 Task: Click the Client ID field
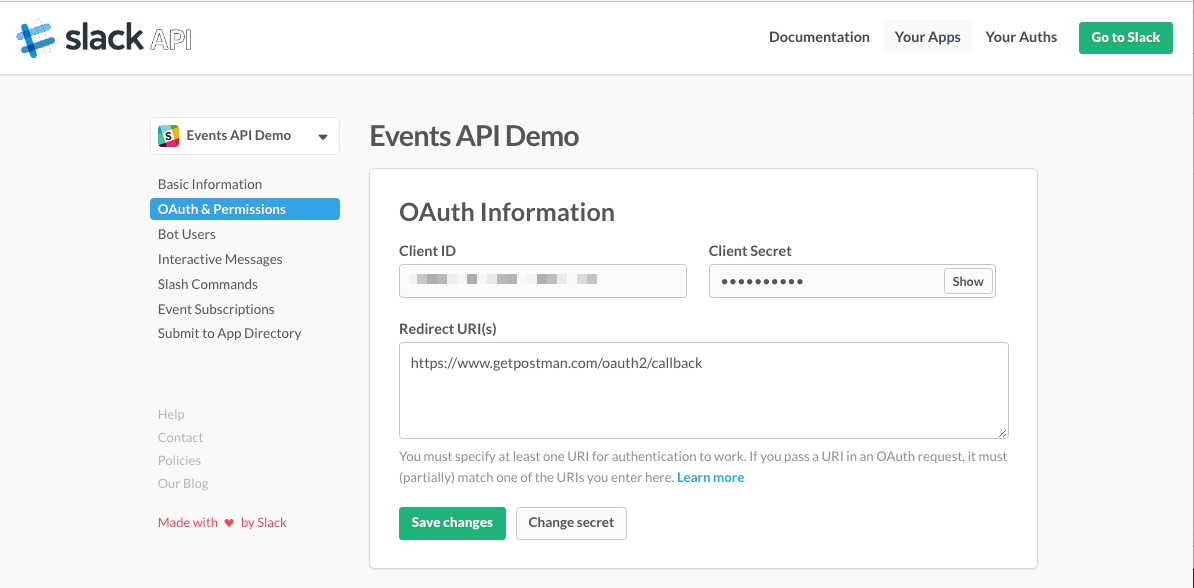click(543, 280)
